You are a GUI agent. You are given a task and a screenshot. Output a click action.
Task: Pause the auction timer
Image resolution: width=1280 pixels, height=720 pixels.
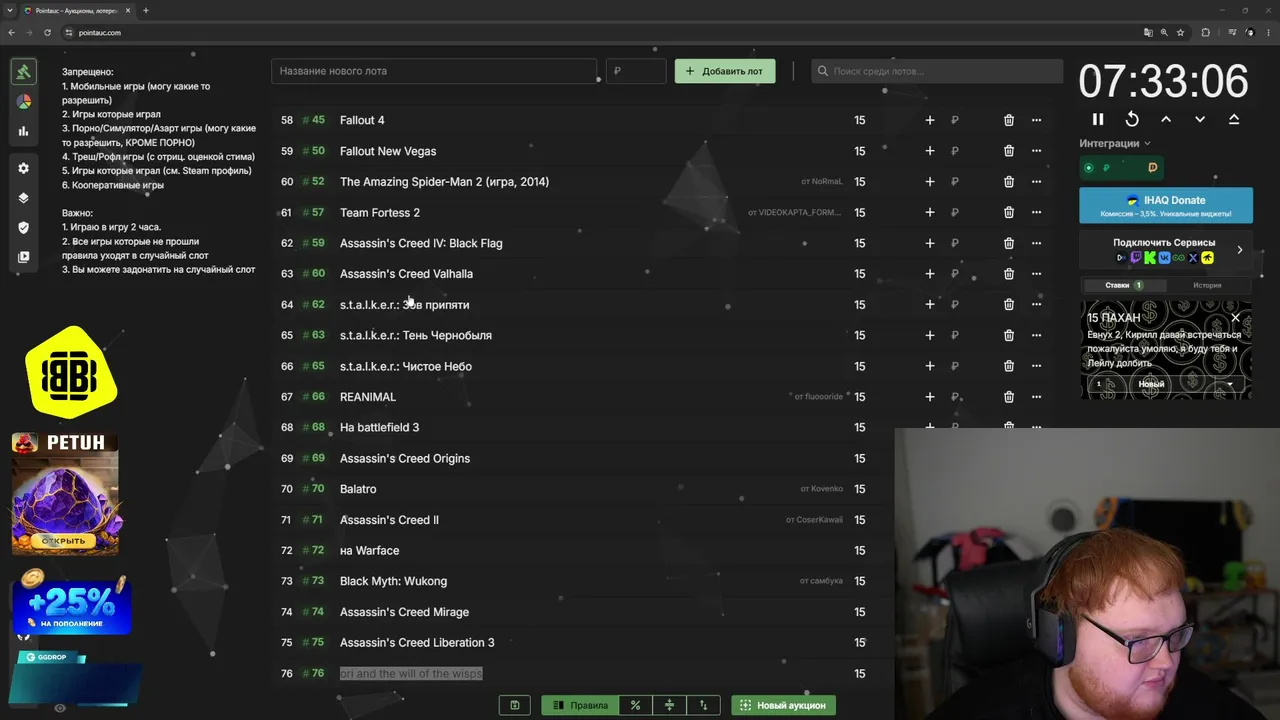(1098, 119)
